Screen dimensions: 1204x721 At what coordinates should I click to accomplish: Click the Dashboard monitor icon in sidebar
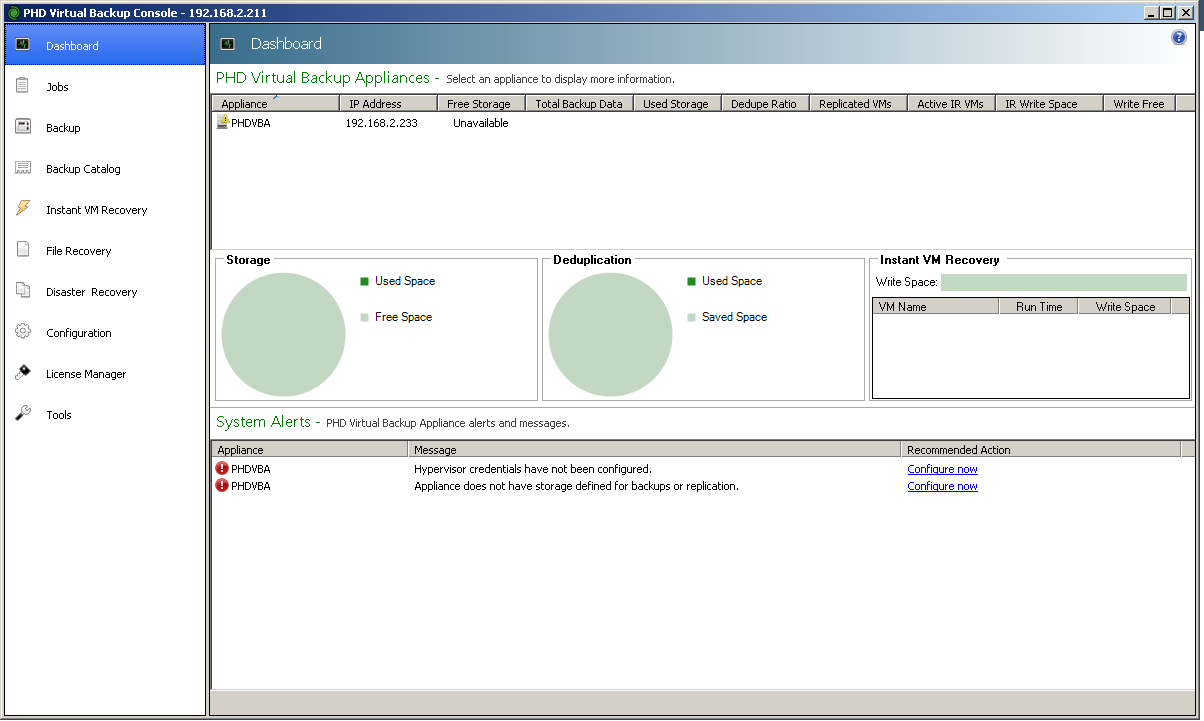click(23, 45)
